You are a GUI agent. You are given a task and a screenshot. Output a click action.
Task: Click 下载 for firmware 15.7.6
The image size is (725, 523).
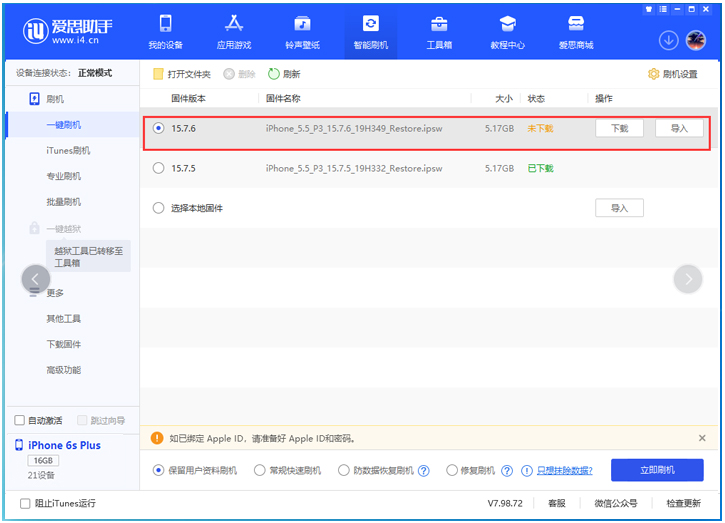click(x=619, y=128)
